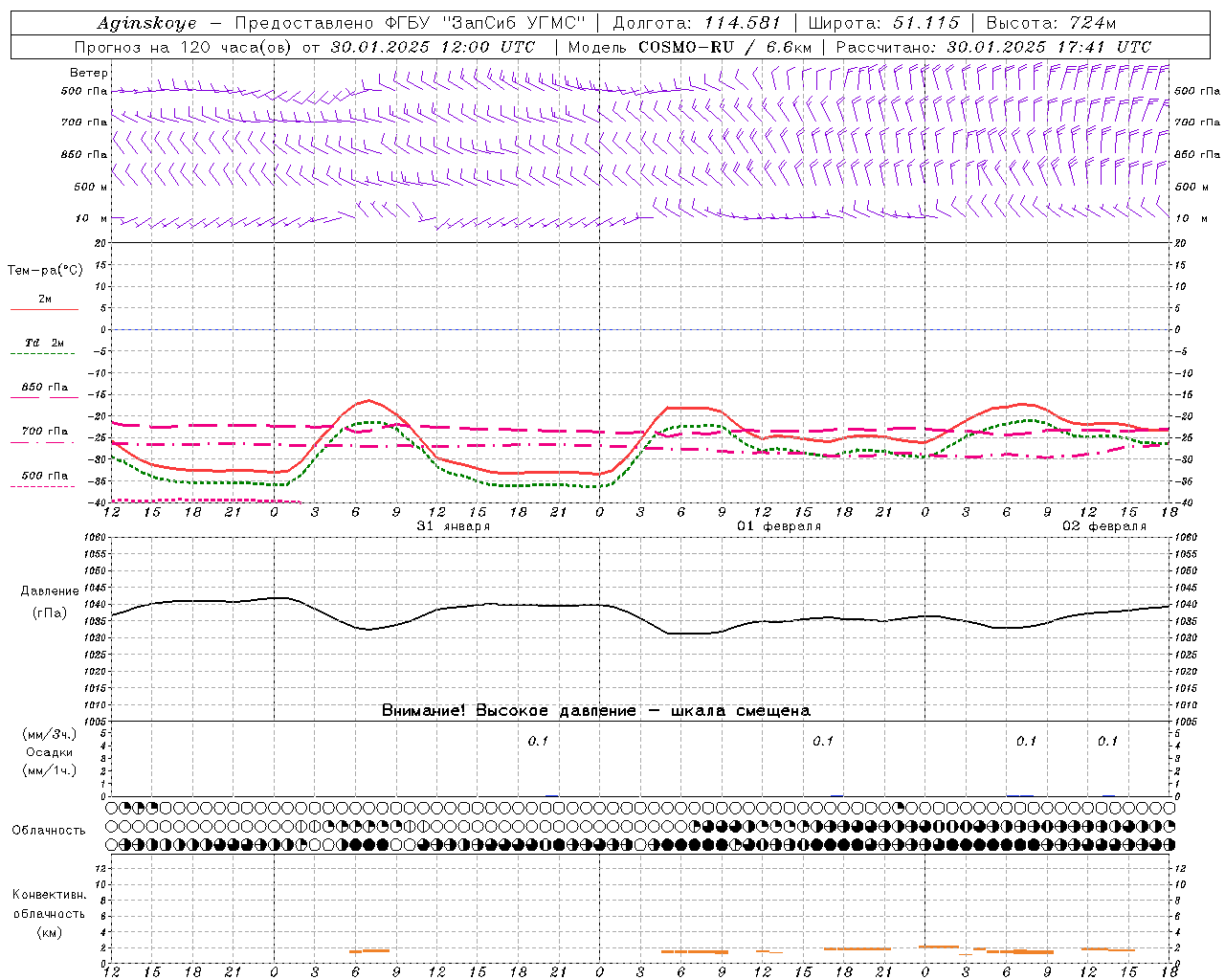The image size is (1225, 980).
Task: Click the warning Внимание! Высокое давление — шкала смещена
Action: tap(596, 710)
